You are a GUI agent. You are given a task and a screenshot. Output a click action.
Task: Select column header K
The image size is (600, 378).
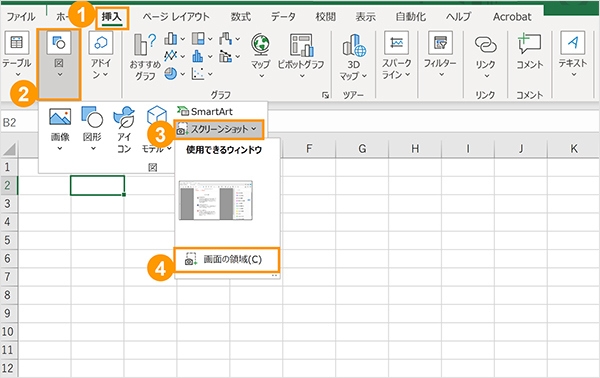574,148
